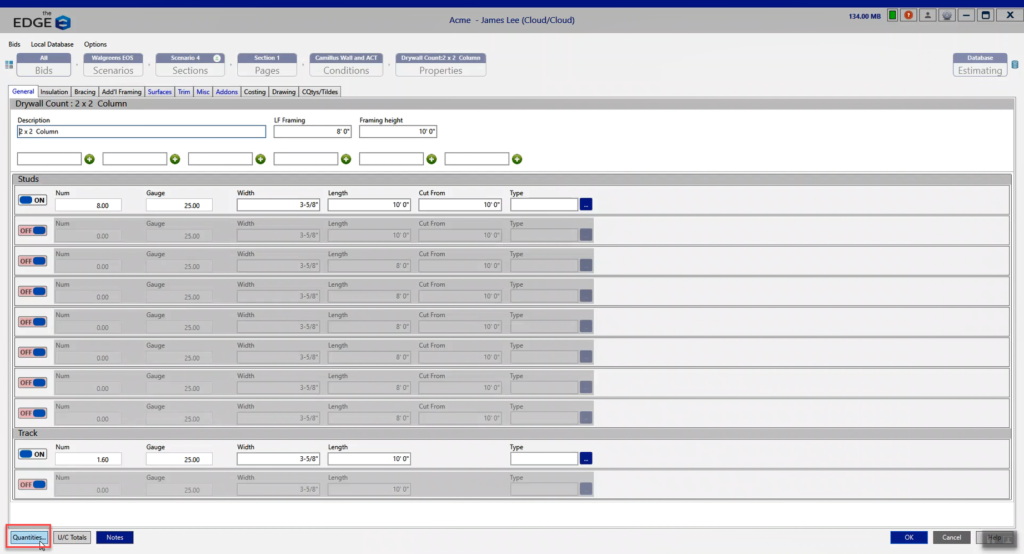Click the Description text field
Viewport: 1024px width, 554px height.
point(141,131)
